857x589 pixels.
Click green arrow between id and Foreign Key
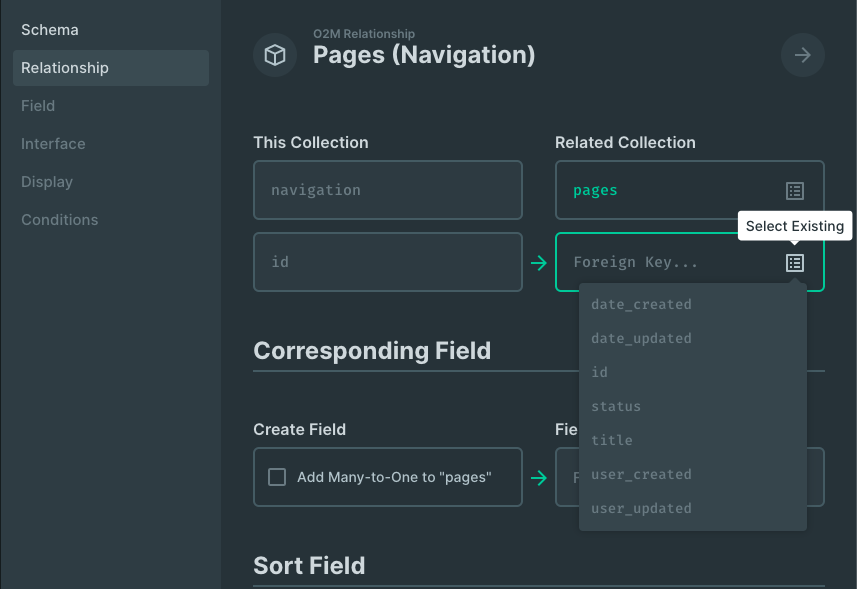[x=539, y=262]
